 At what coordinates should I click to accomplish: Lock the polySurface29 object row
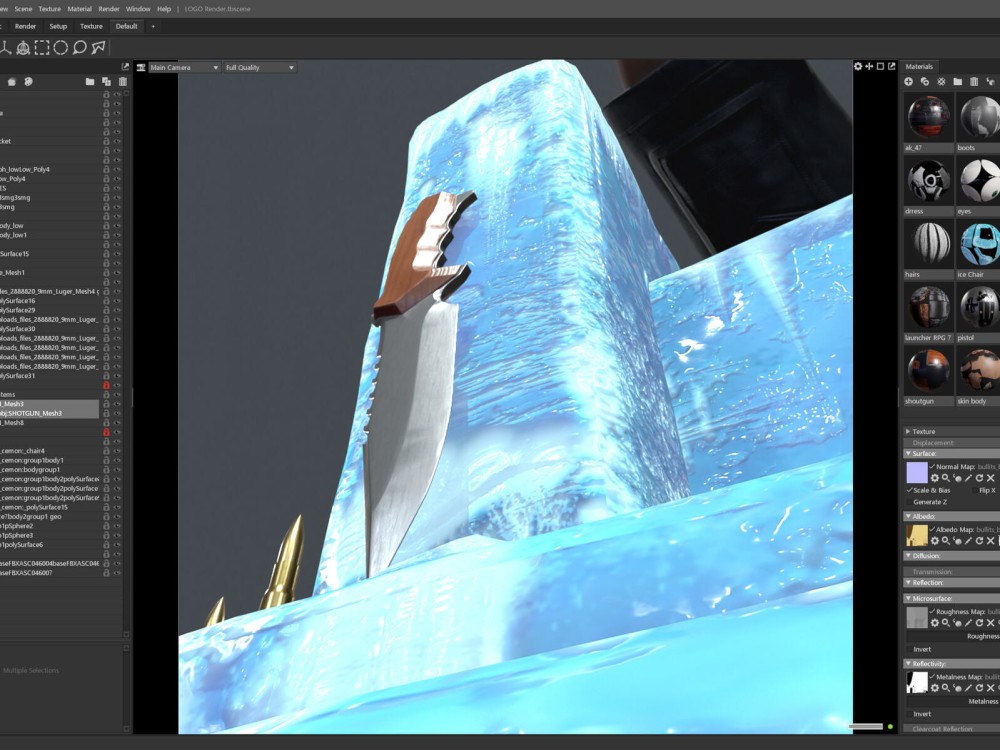click(x=107, y=310)
